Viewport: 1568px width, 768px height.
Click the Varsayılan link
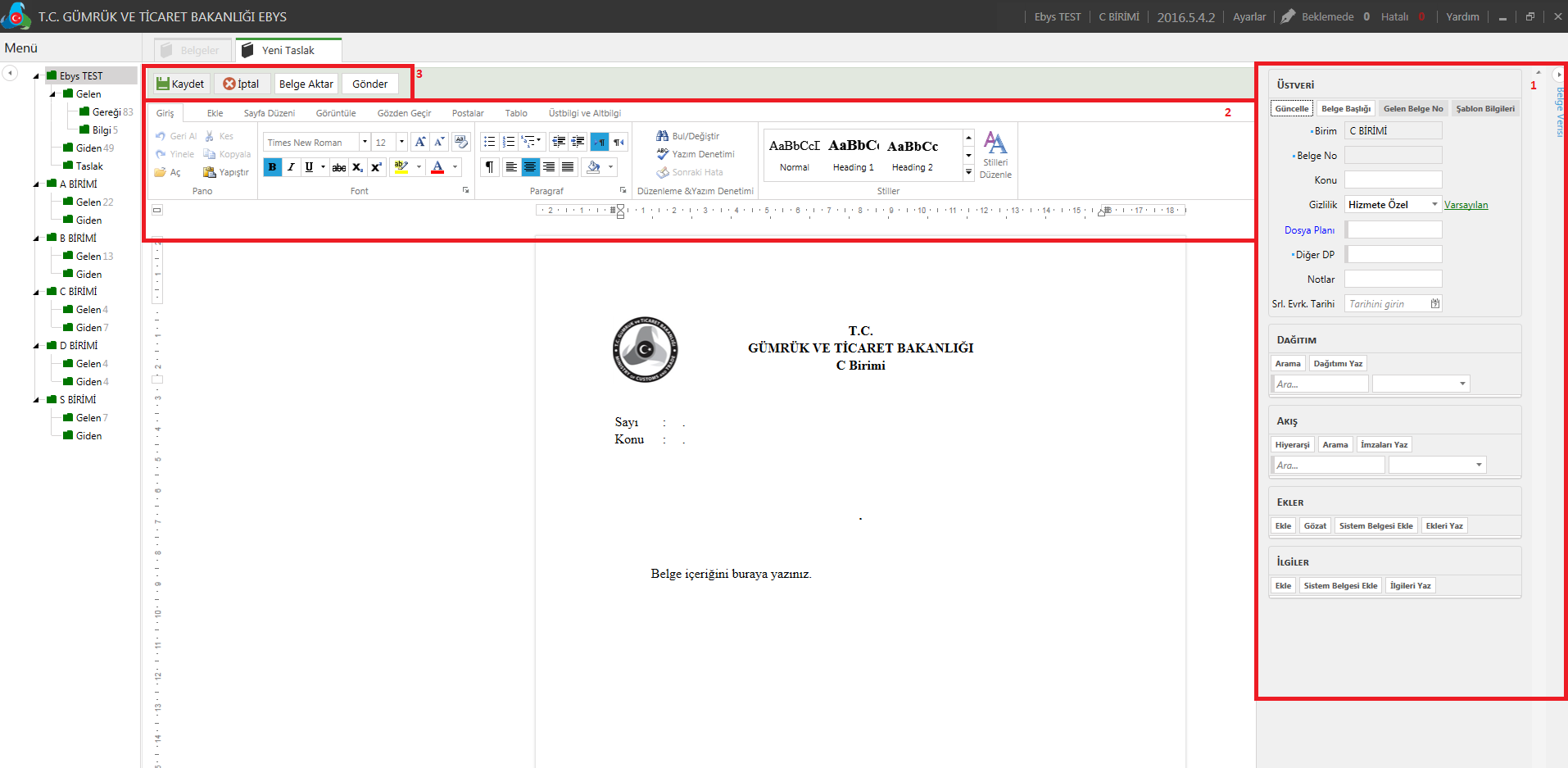[x=1466, y=205]
